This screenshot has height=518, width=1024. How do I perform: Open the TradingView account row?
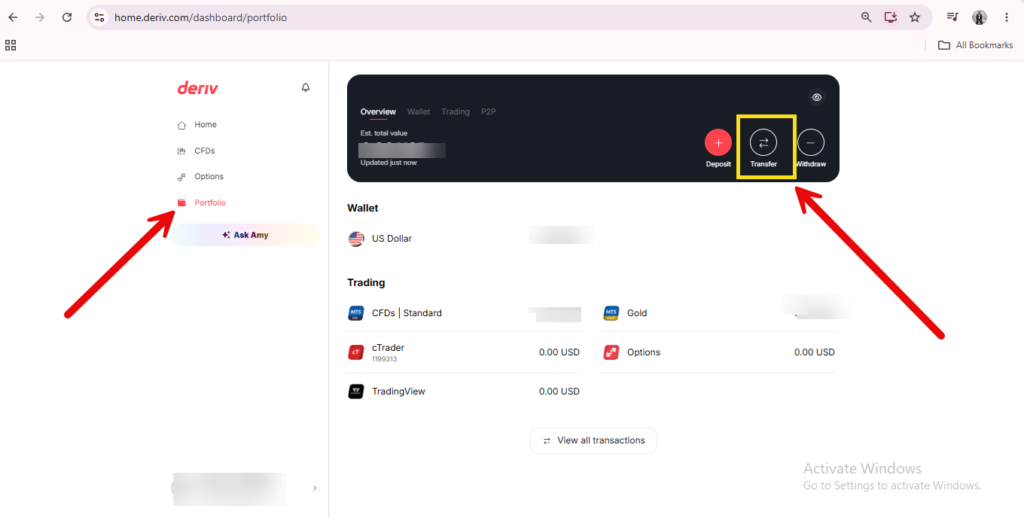pyautogui.click(x=464, y=392)
